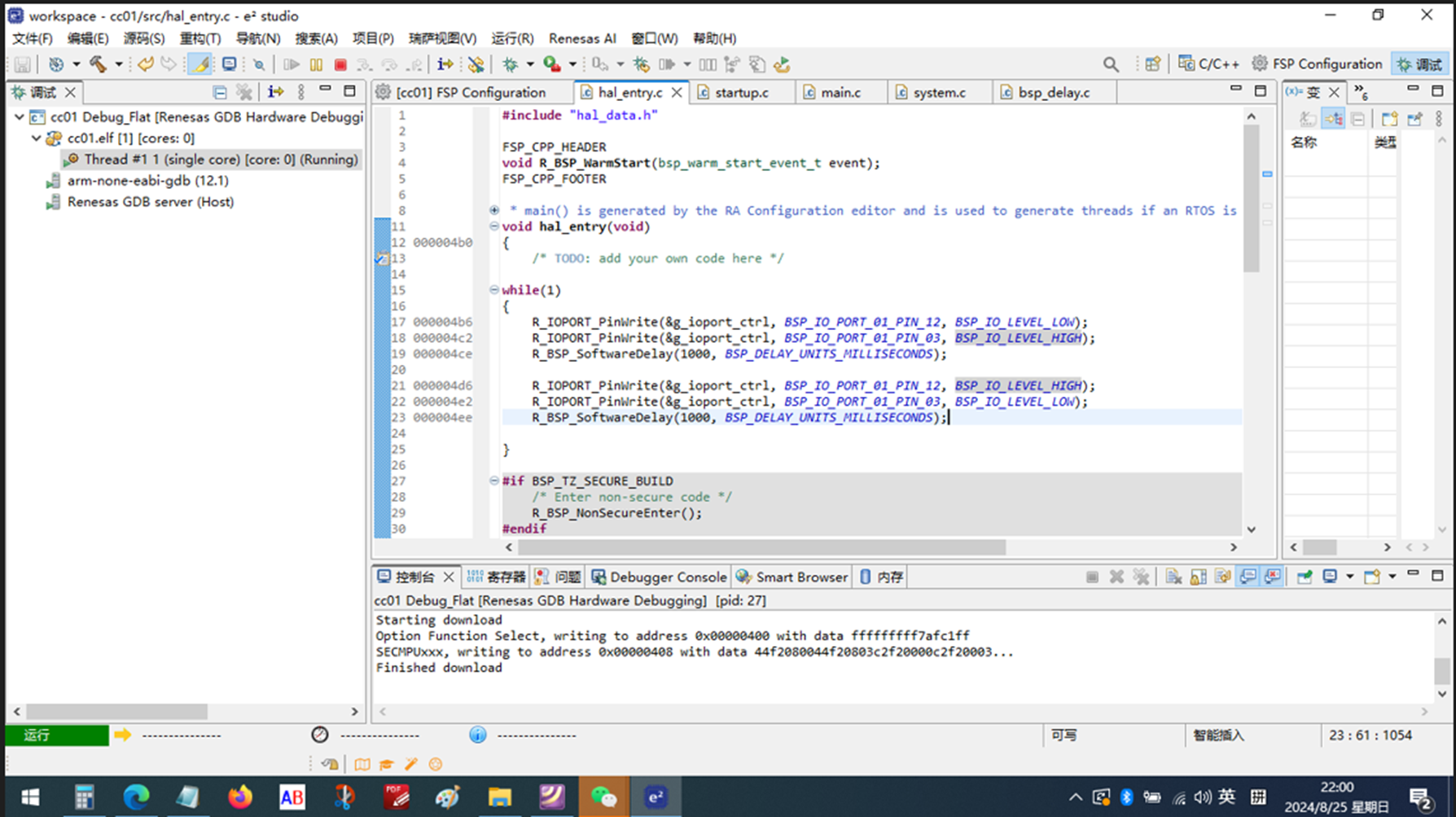1456x817 pixels.
Task: Open the toolbar search magnifier
Action: [1111, 64]
